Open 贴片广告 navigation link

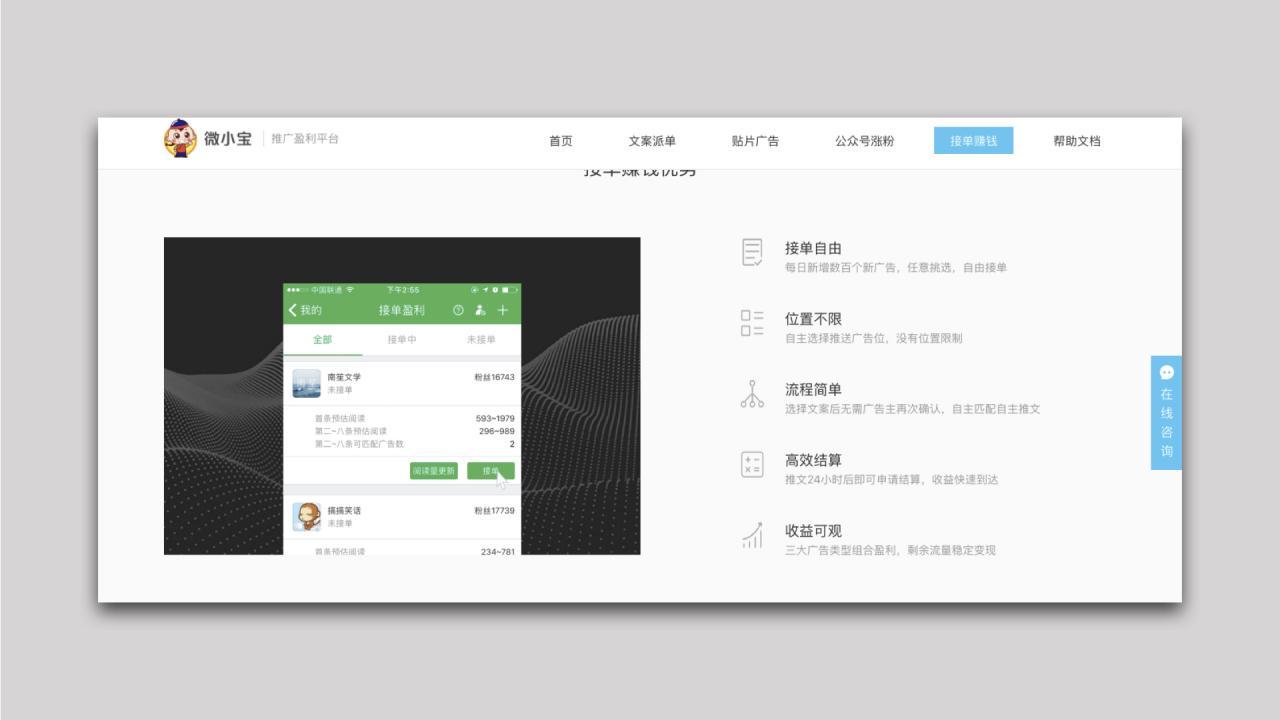tap(755, 141)
